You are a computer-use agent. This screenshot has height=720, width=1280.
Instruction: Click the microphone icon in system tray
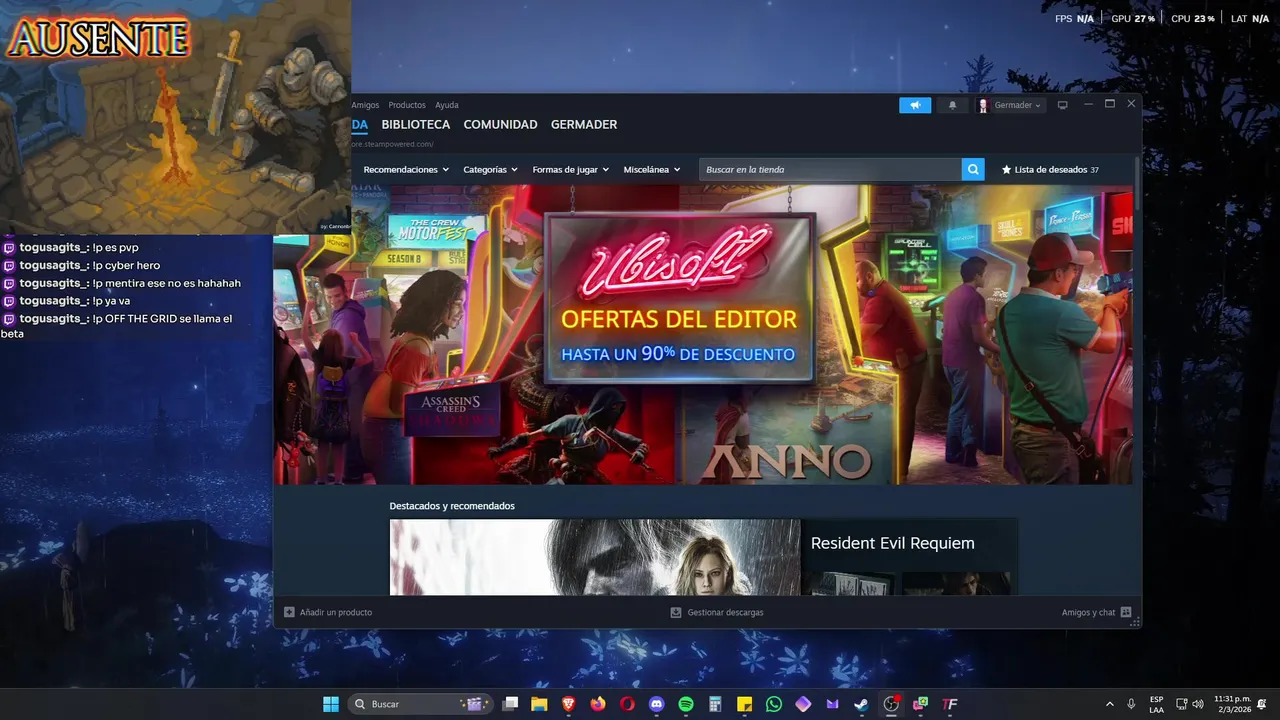click(x=1131, y=704)
